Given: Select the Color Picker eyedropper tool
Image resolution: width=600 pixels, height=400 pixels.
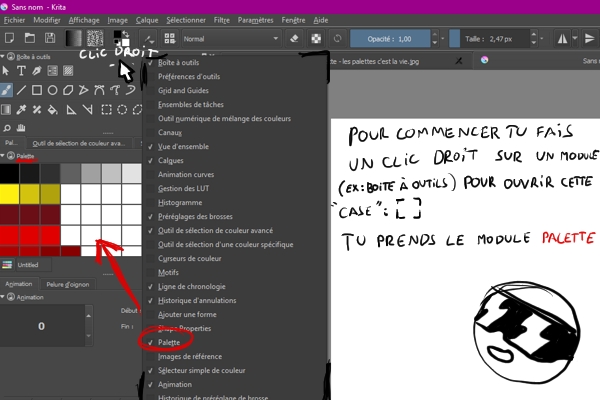Looking at the screenshot, I should pos(21,110).
